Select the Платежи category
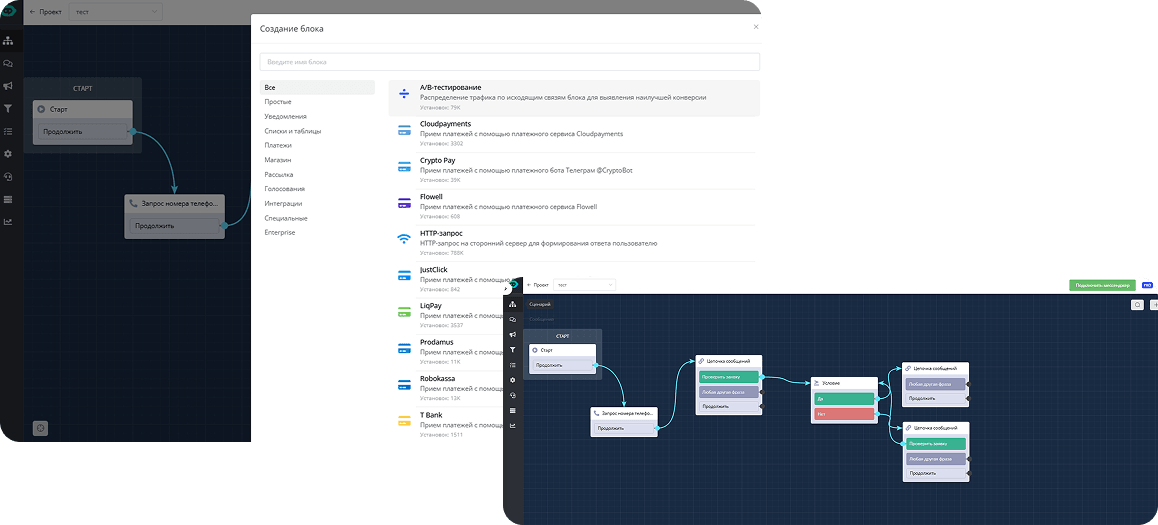The image size is (1158, 525). [278, 145]
